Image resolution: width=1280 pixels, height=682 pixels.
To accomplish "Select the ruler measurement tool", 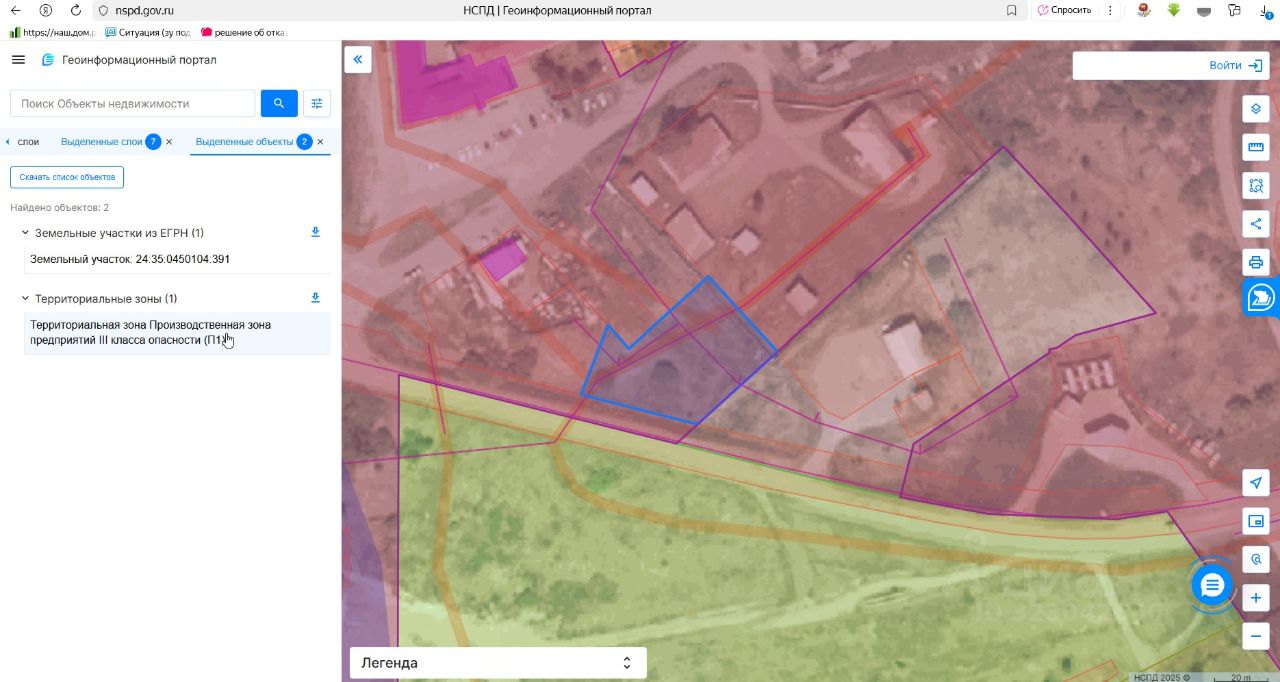I will pos(1256,148).
